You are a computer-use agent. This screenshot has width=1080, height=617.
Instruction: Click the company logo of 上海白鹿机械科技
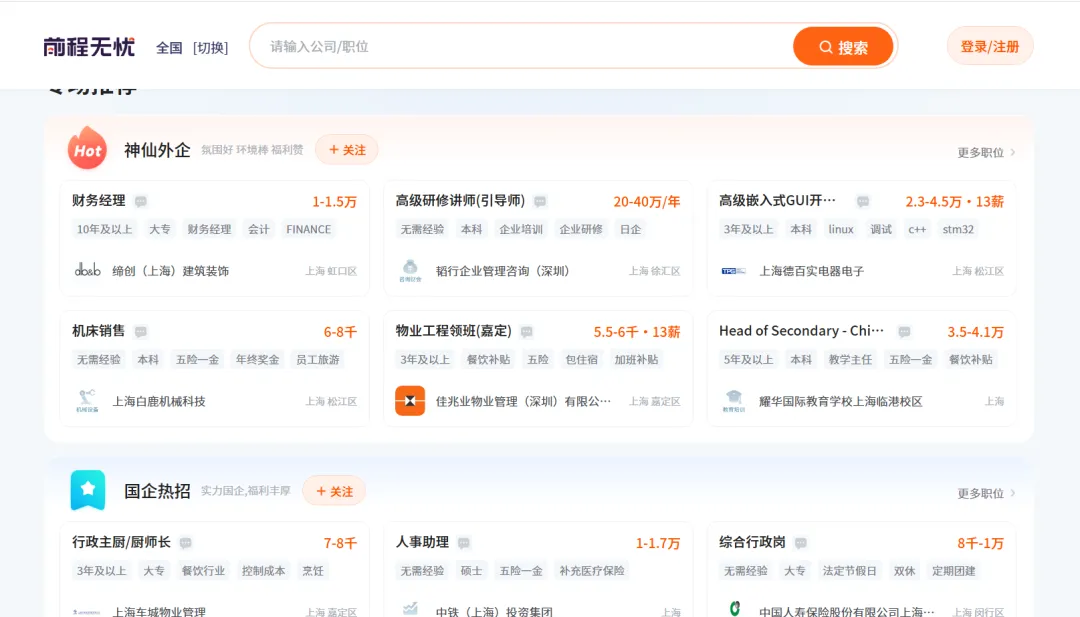pos(87,400)
